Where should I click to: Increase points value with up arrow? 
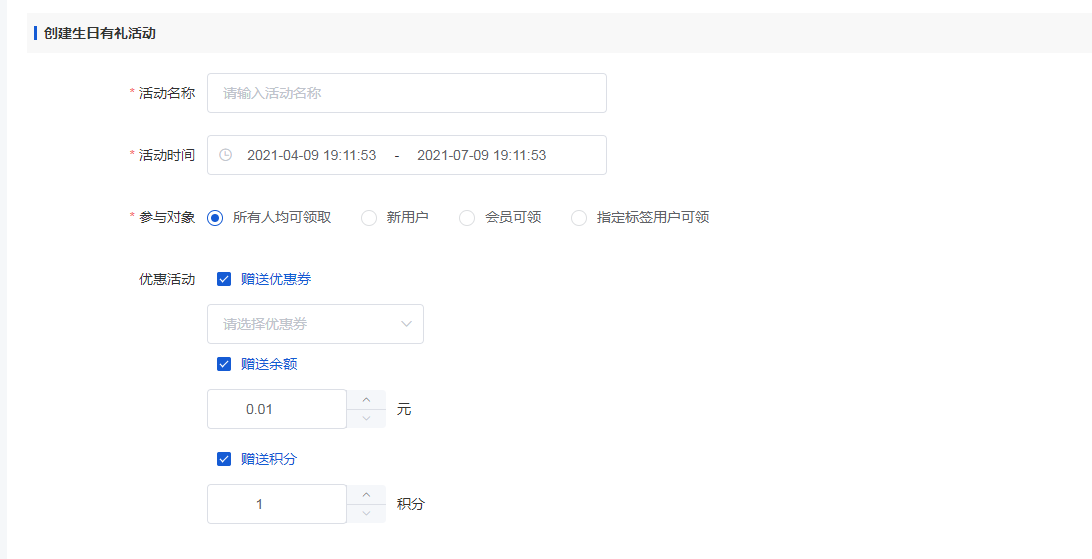click(x=366, y=494)
